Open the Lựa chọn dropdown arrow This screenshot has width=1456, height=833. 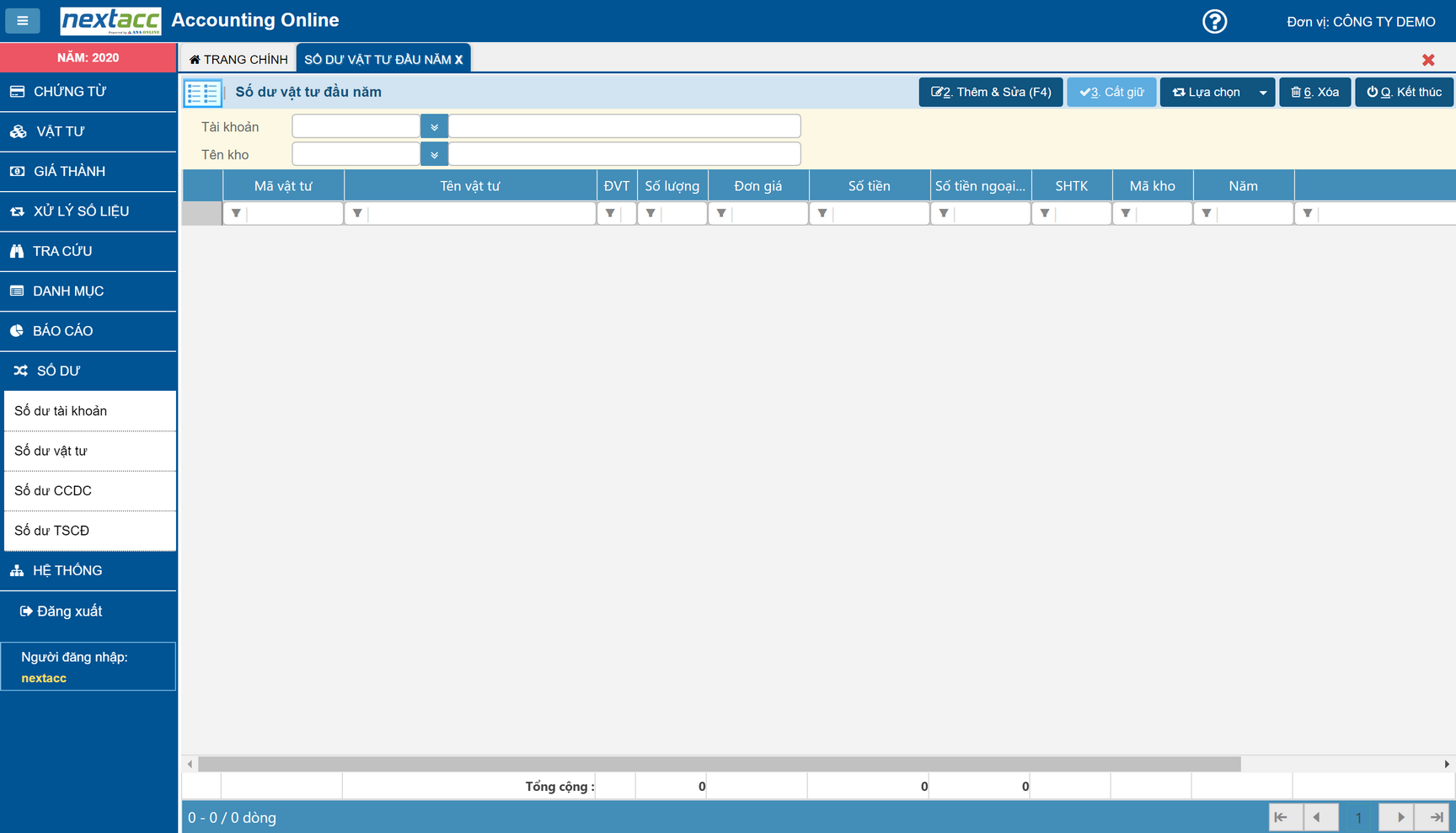tap(1262, 93)
